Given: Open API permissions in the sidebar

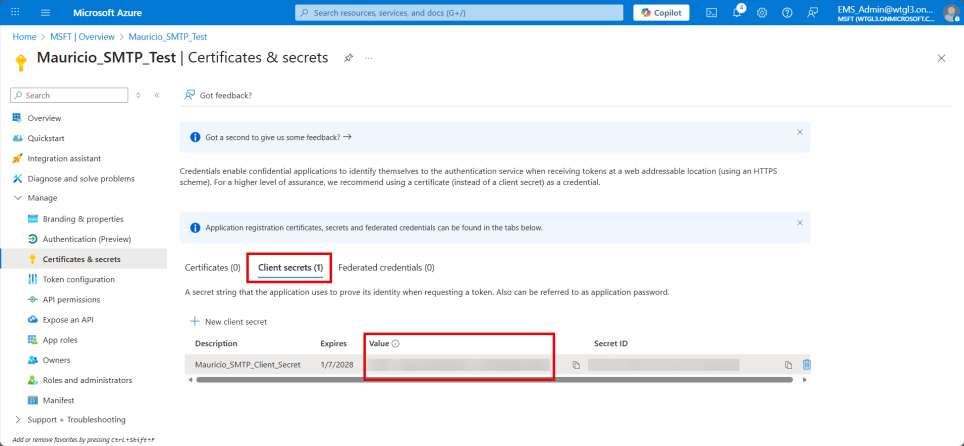Looking at the screenshot, I should (x=71, y=299).
